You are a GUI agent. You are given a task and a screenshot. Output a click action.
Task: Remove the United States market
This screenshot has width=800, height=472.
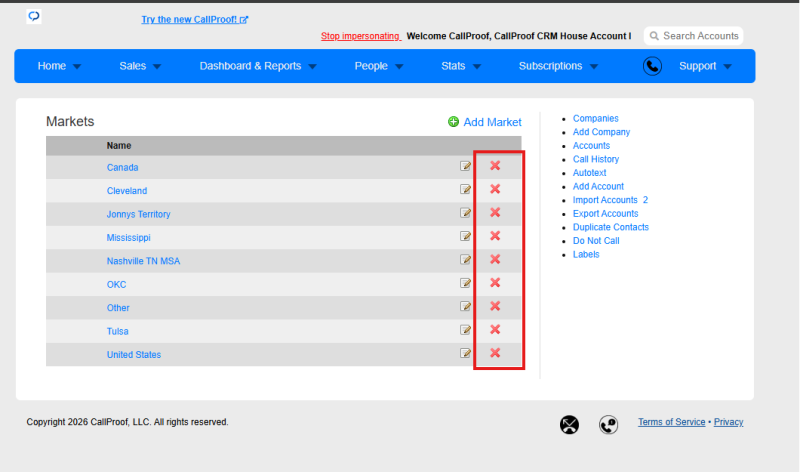[x=495, y=353]
